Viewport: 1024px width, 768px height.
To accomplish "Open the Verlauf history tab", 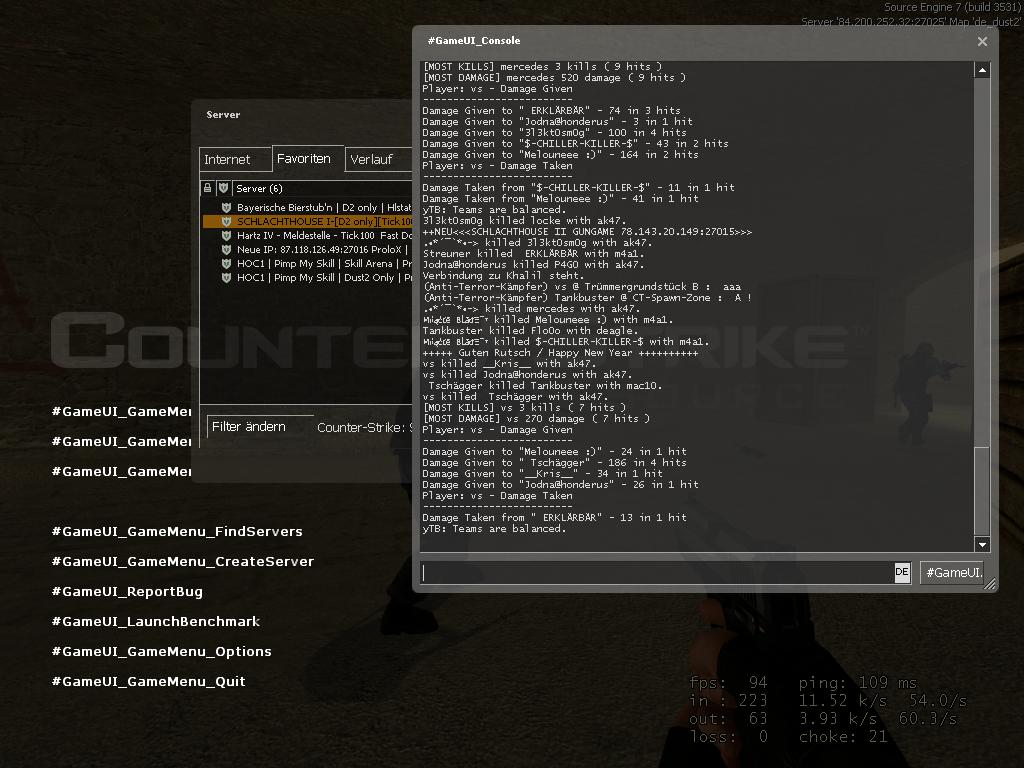I will point(371,160).
